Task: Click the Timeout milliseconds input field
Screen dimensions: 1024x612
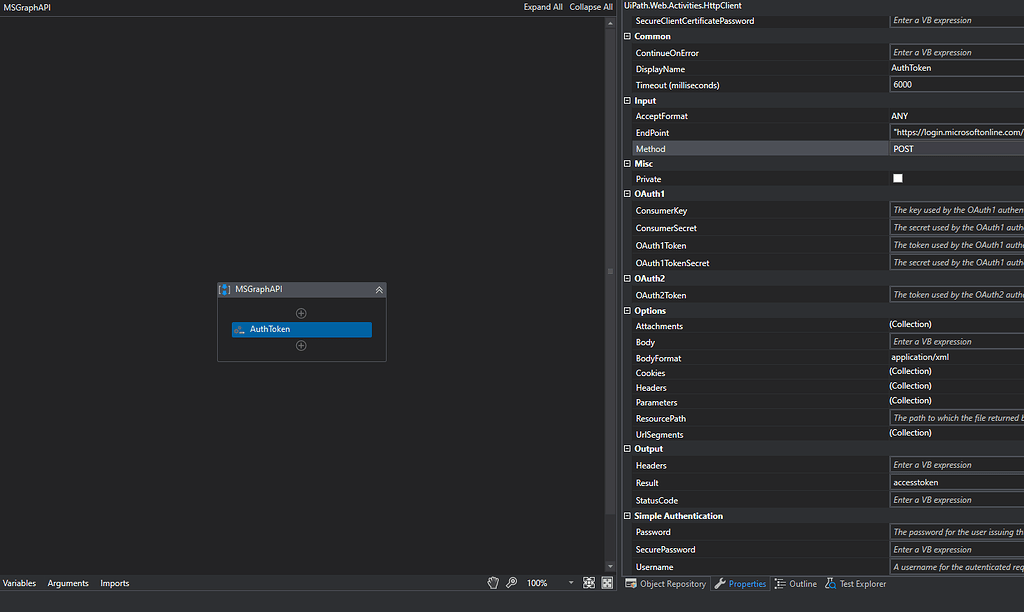Action: (x=950, y=84)
